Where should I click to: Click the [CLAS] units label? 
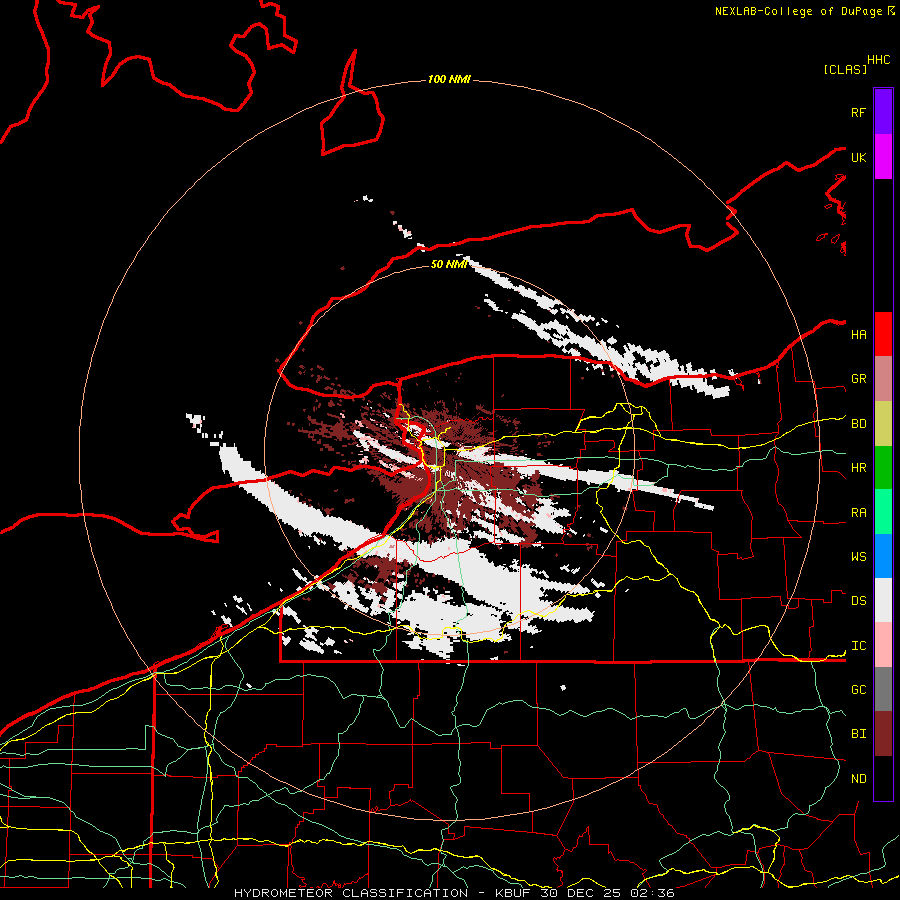(x=845, y=70)
